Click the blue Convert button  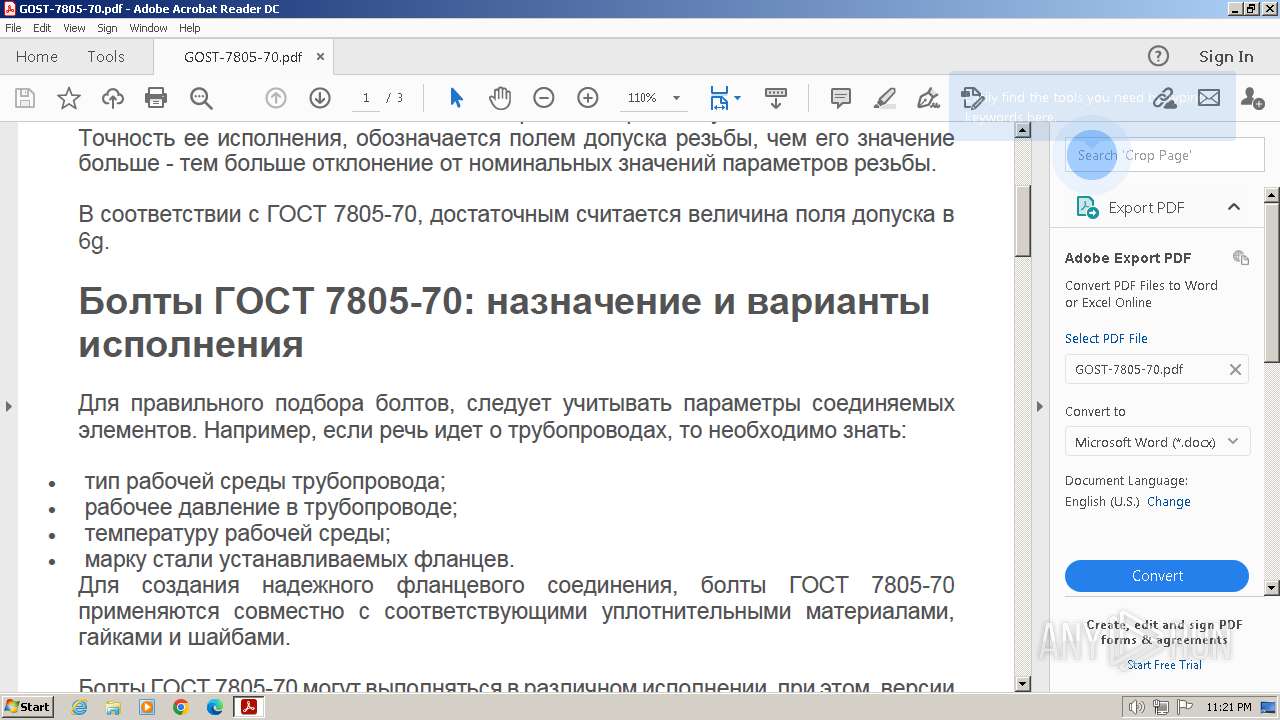tap(1157, 576)
